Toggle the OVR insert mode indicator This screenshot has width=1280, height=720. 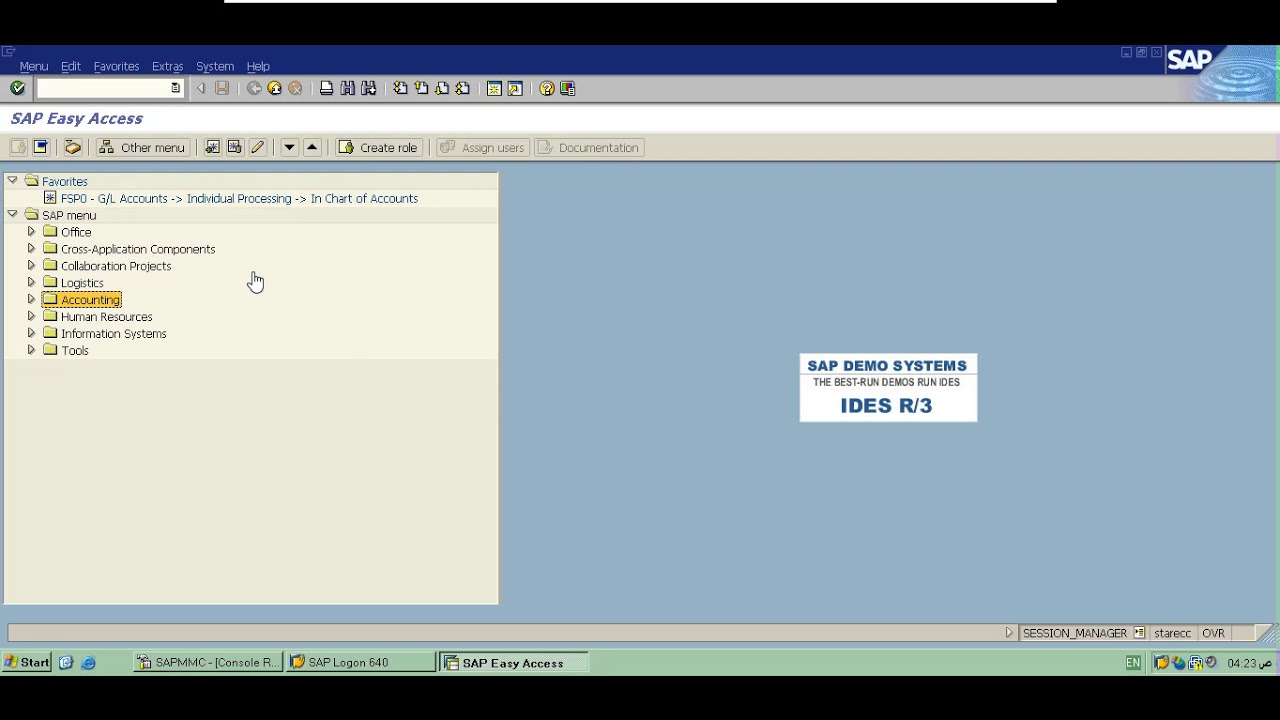1213,633
